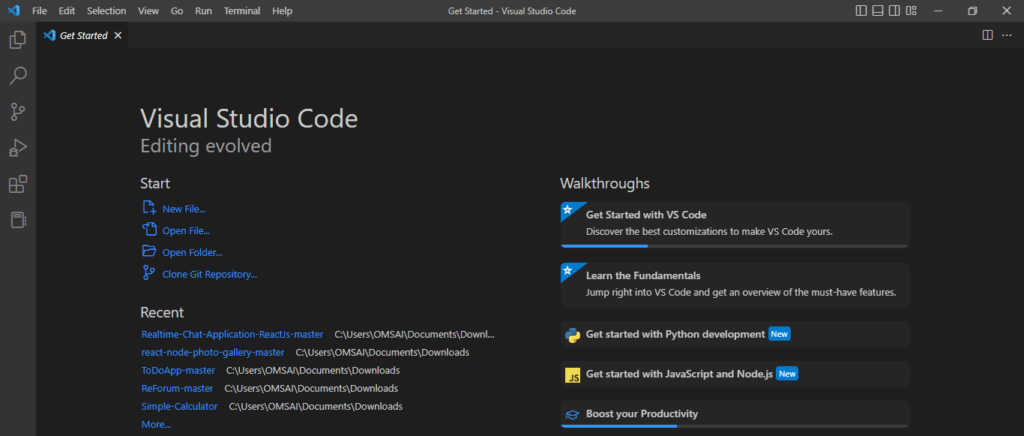Viewport: 1024px width, 436px height.
Task: Open the Search view icon
Action: point(18,76)
